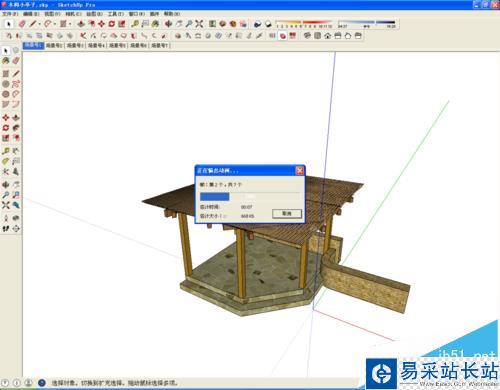
Task: Open the 窗口 (Window) menu
Action: click(x=137, y=14)
